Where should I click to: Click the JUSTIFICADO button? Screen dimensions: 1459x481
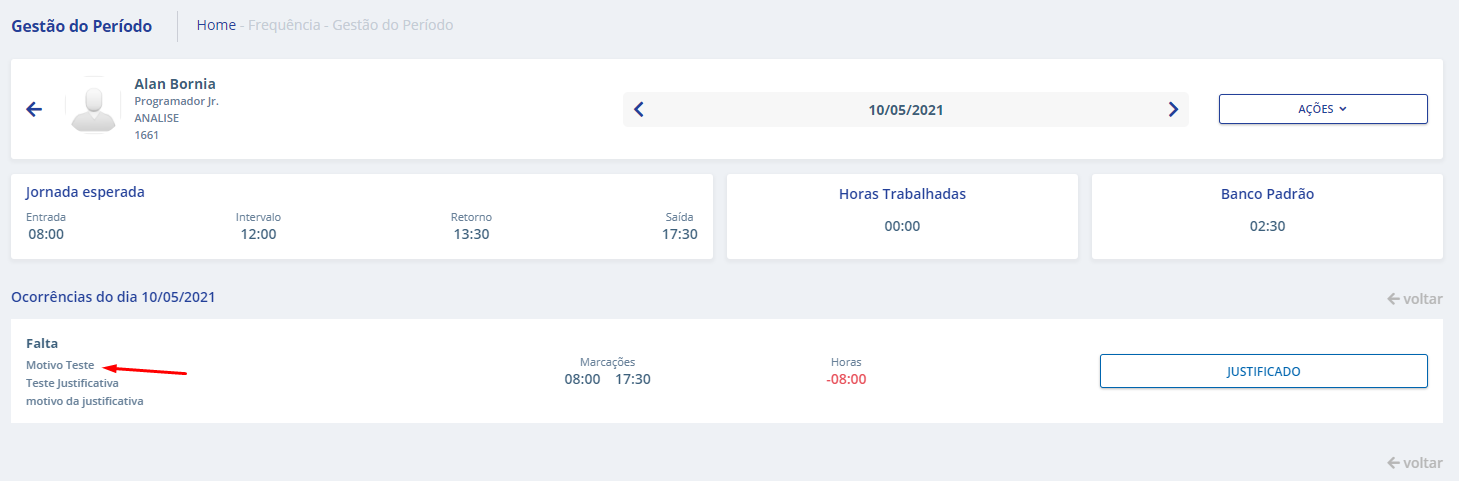[1263, 371]
